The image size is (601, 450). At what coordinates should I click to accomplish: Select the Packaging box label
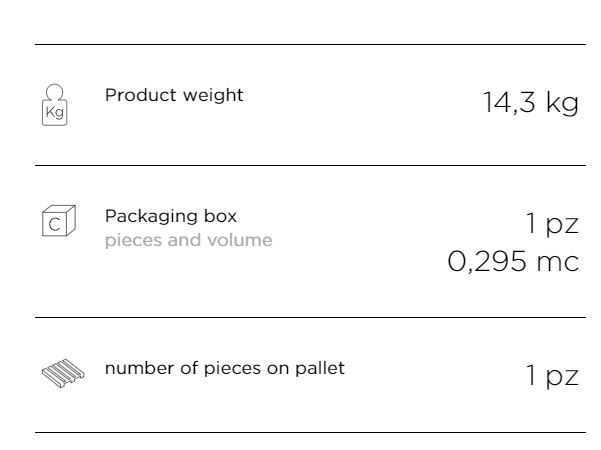tap(171, 217)
